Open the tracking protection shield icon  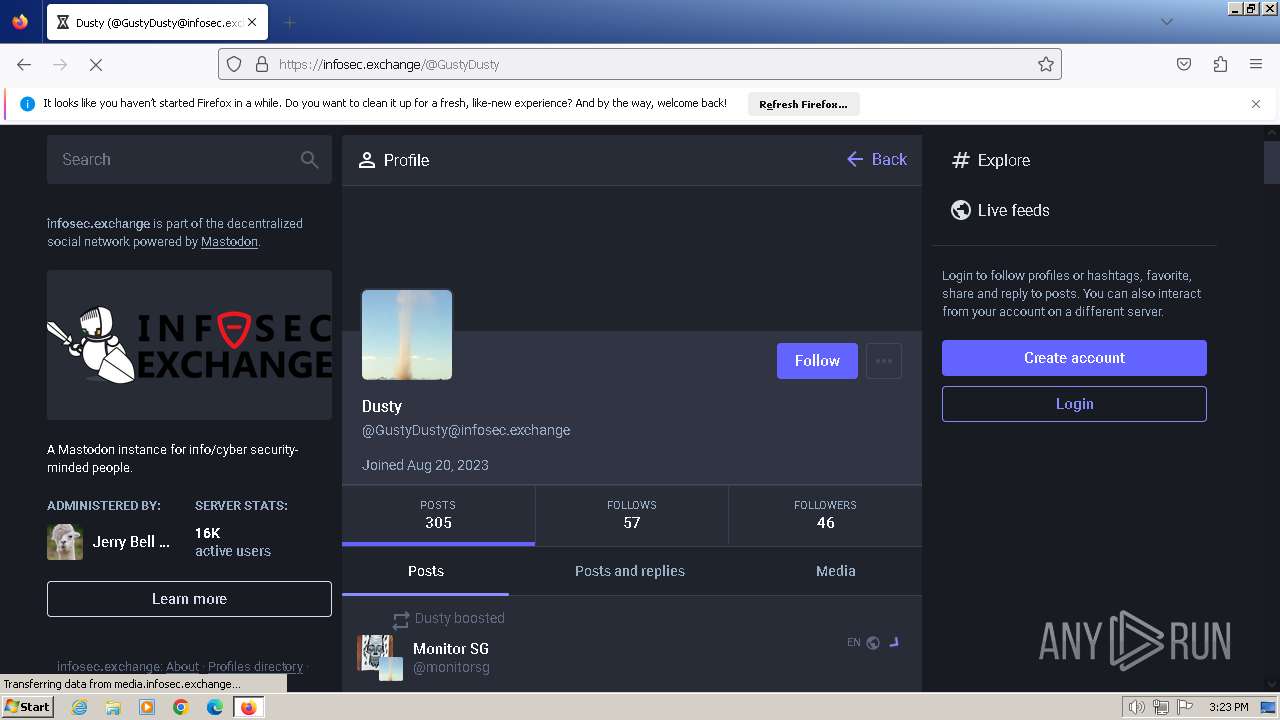point(234,64)
